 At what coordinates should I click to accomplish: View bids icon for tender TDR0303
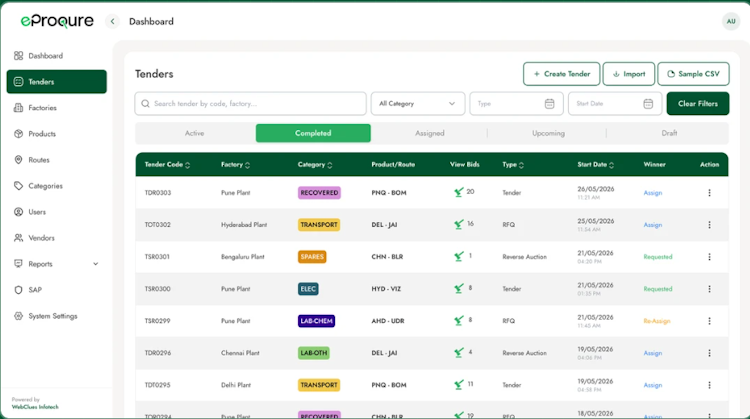tap(459, 192)
